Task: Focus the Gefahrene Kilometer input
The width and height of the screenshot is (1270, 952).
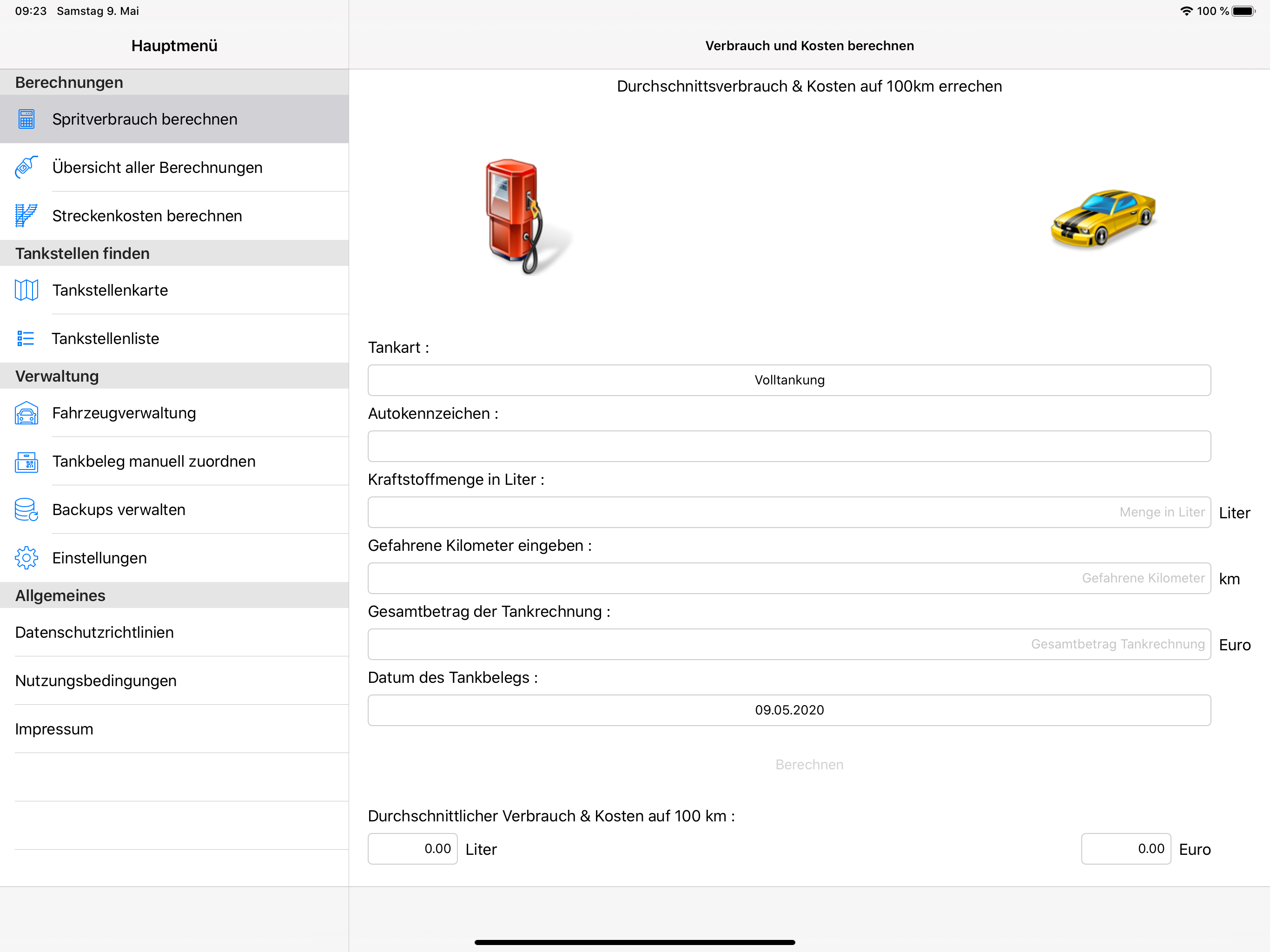Action: [789, 578]
